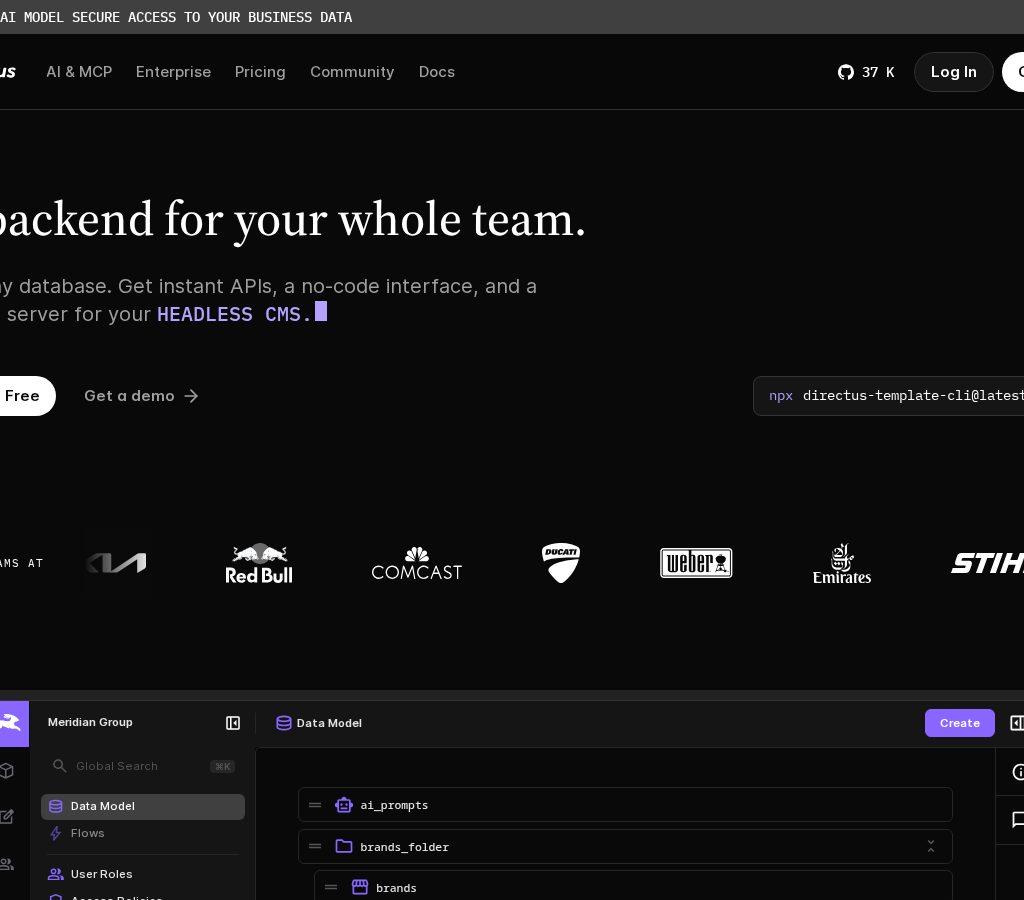The width and height of the screenshot is (1024, 900).
Task: Open the Community menu
Action: tap(352, 72)
